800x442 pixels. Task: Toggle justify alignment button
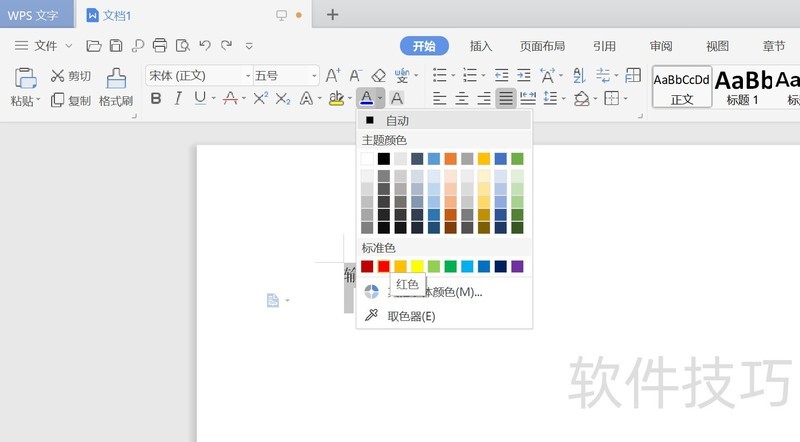click(x=506, y=98)
